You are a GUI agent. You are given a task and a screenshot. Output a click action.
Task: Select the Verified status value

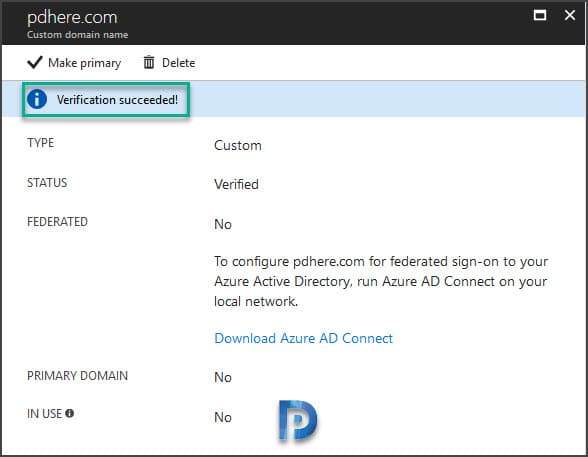tap(236, 184)
